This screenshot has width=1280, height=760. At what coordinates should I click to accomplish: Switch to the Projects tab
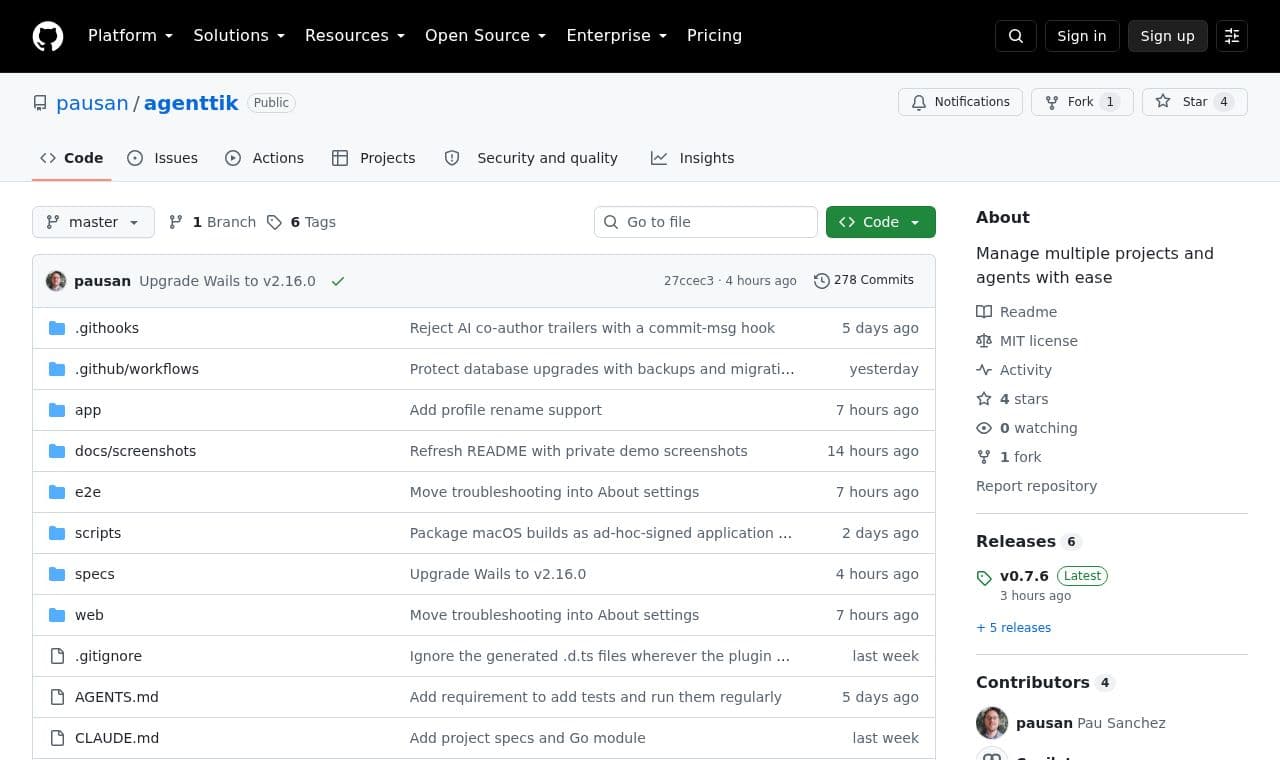tap(373, 158)
